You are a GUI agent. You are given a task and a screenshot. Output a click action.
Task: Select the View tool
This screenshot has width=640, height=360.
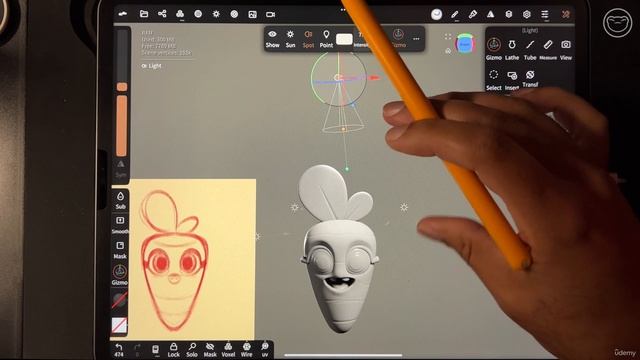tap(566, 49)
